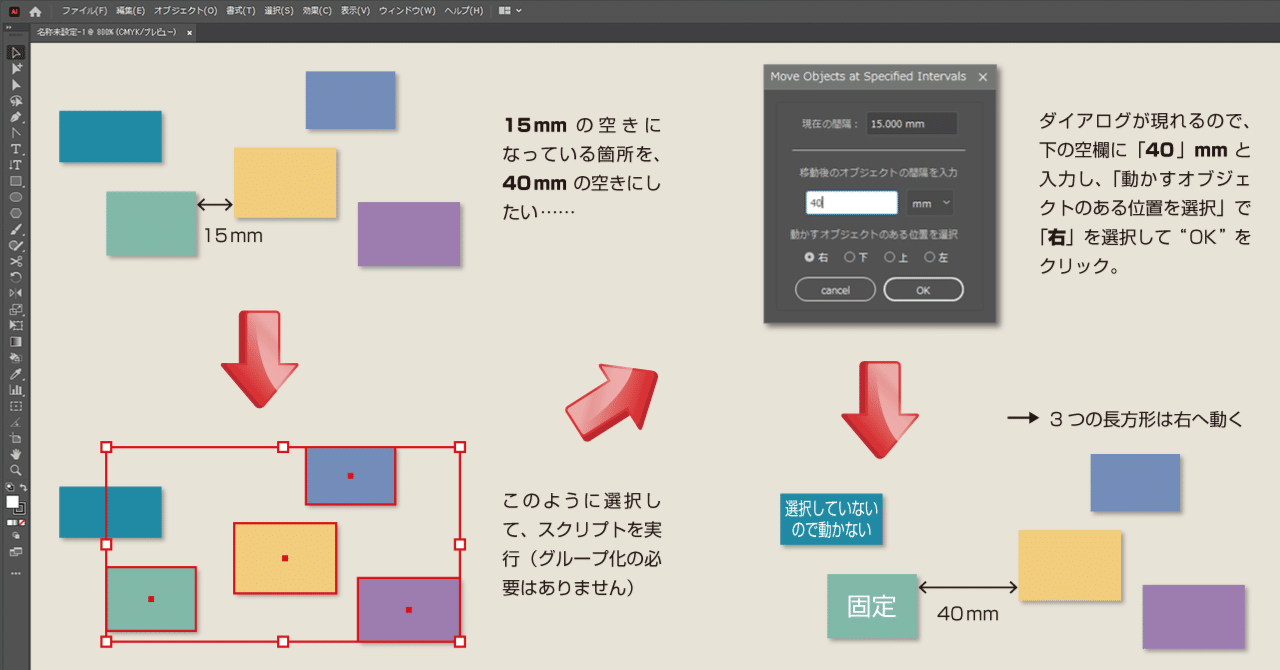
Task: Click cancel in the Move Objects dialog
Action: [835, 289]
